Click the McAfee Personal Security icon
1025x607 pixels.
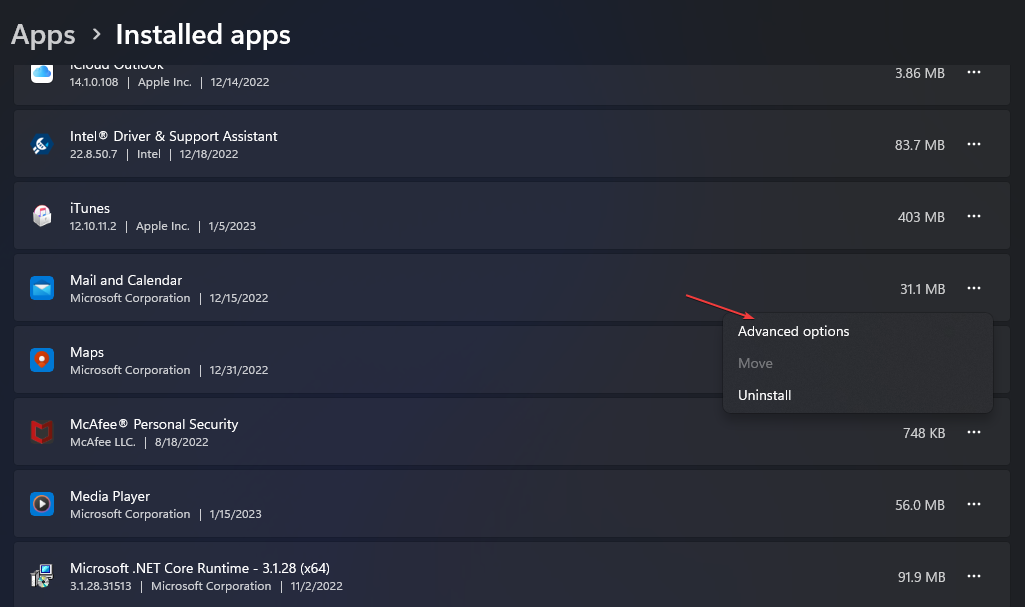click(42, 433)
